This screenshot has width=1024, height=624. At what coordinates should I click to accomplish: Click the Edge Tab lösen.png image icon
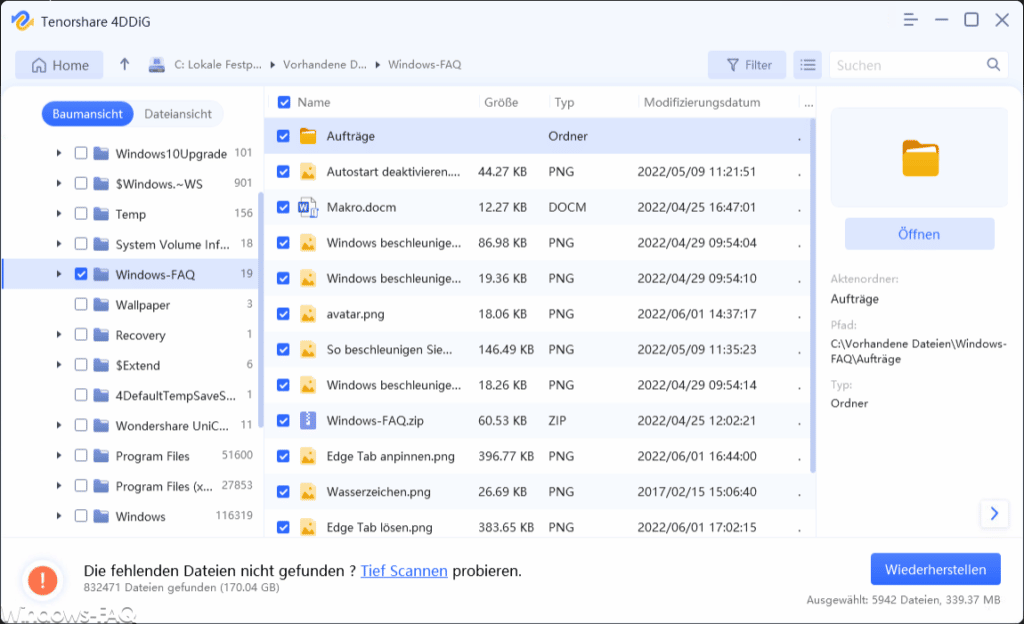click(x=308, y=527)
